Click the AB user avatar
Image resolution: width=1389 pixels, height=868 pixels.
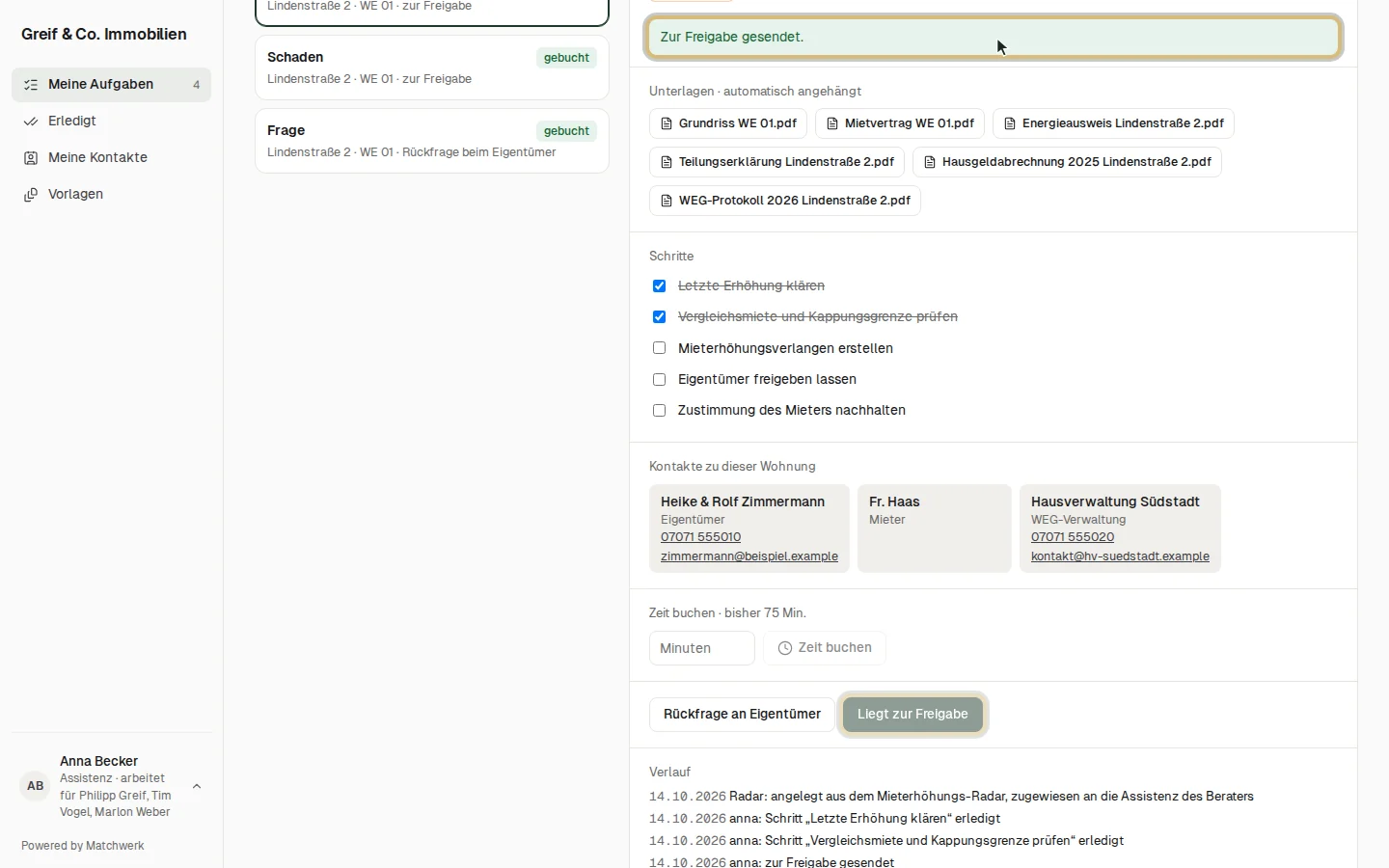[36, 786]
